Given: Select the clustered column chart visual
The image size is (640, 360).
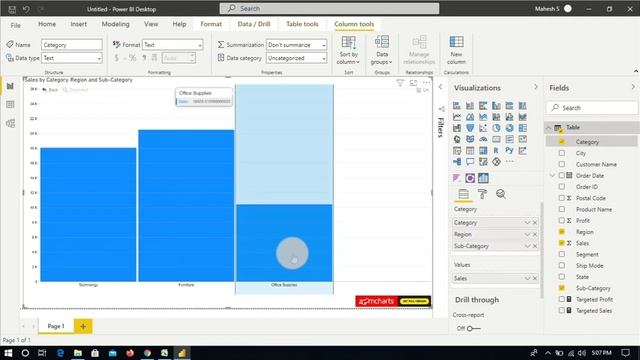Looking at the screenshot, I should 496,106.
